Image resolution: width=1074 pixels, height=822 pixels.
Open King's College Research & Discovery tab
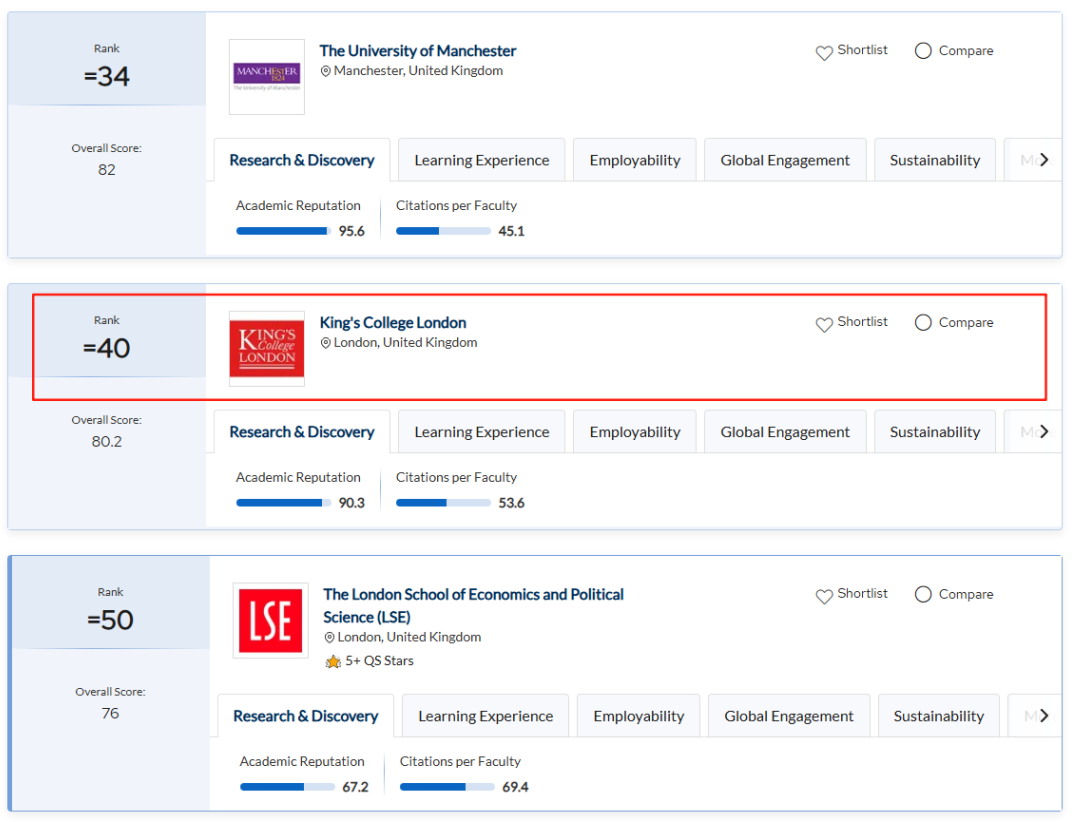pyautogui.click(x=302, y=432)
